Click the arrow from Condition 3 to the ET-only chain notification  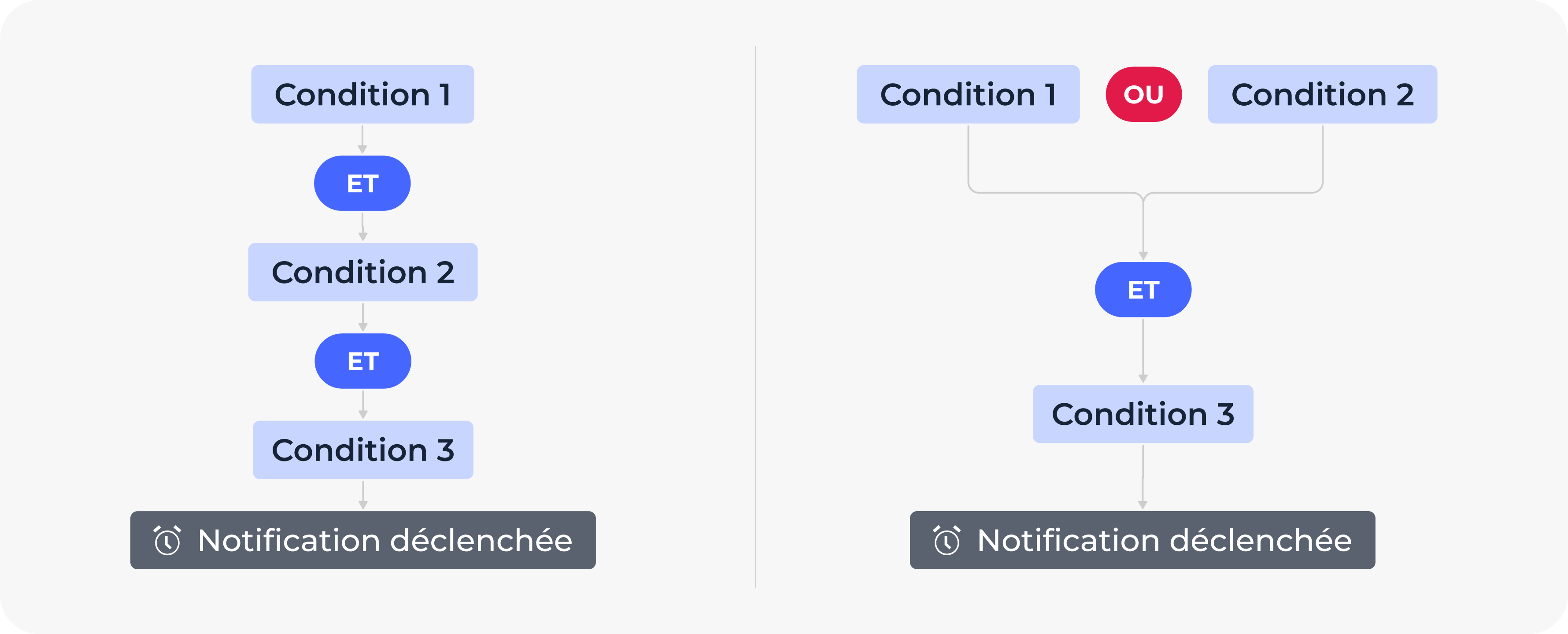pyautogui.click(x=363, y=495)
